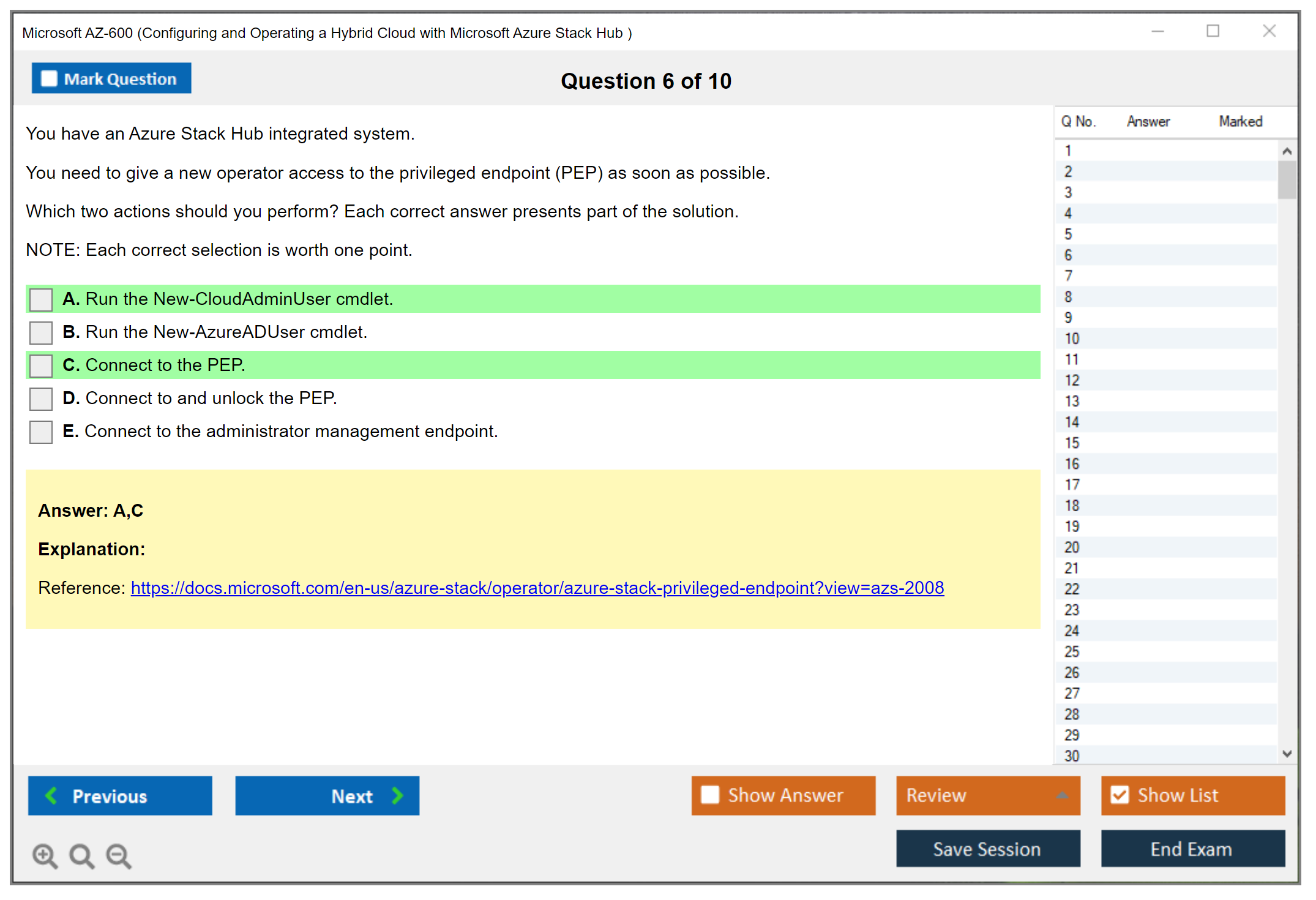Click the green left arrow on Previous
The height and width of the screenshot is (900, 1316).
[x=51, y=795]
